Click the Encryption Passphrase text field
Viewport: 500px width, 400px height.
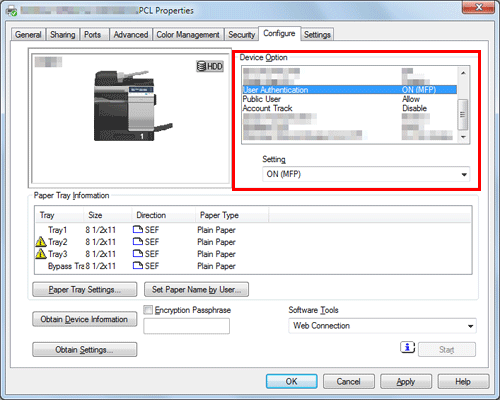click(x=186, y=326)
